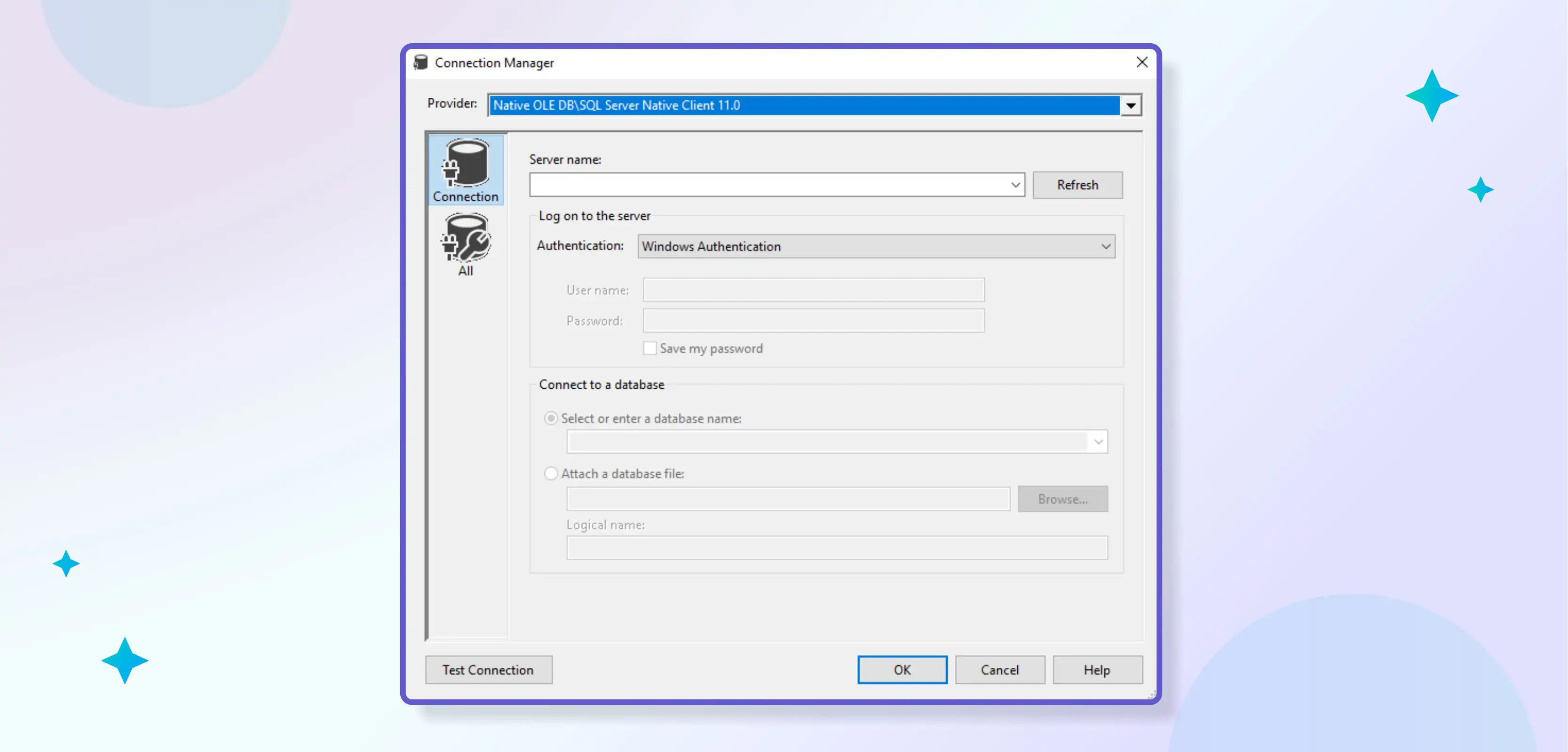The height and width of the screenshot is (752, 1568).
Task: Click the Browse database file button
Action: [x=1063, y=498]
